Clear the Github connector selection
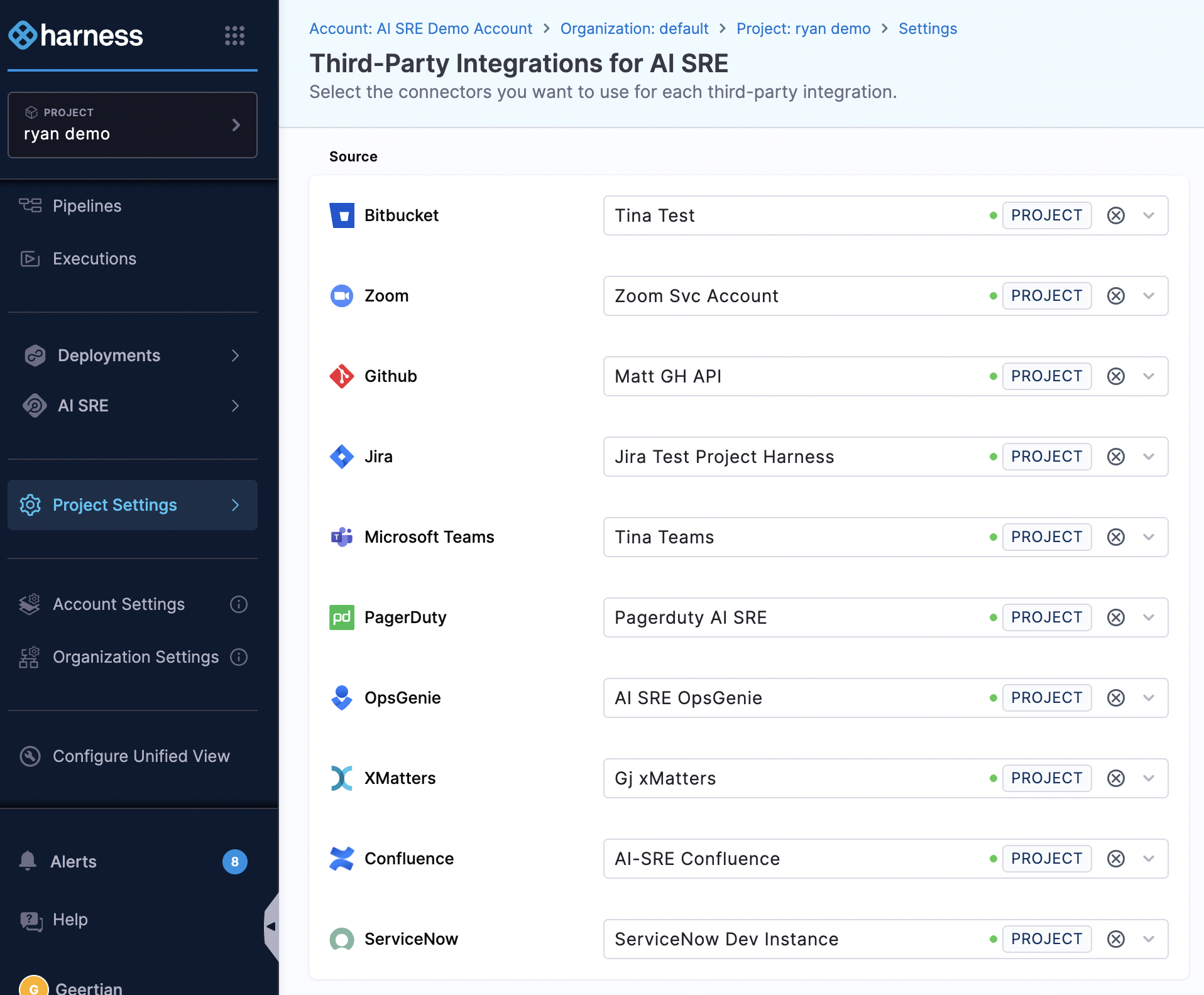This screenshot has width=1204, height=995. (x=1116, y=376)
